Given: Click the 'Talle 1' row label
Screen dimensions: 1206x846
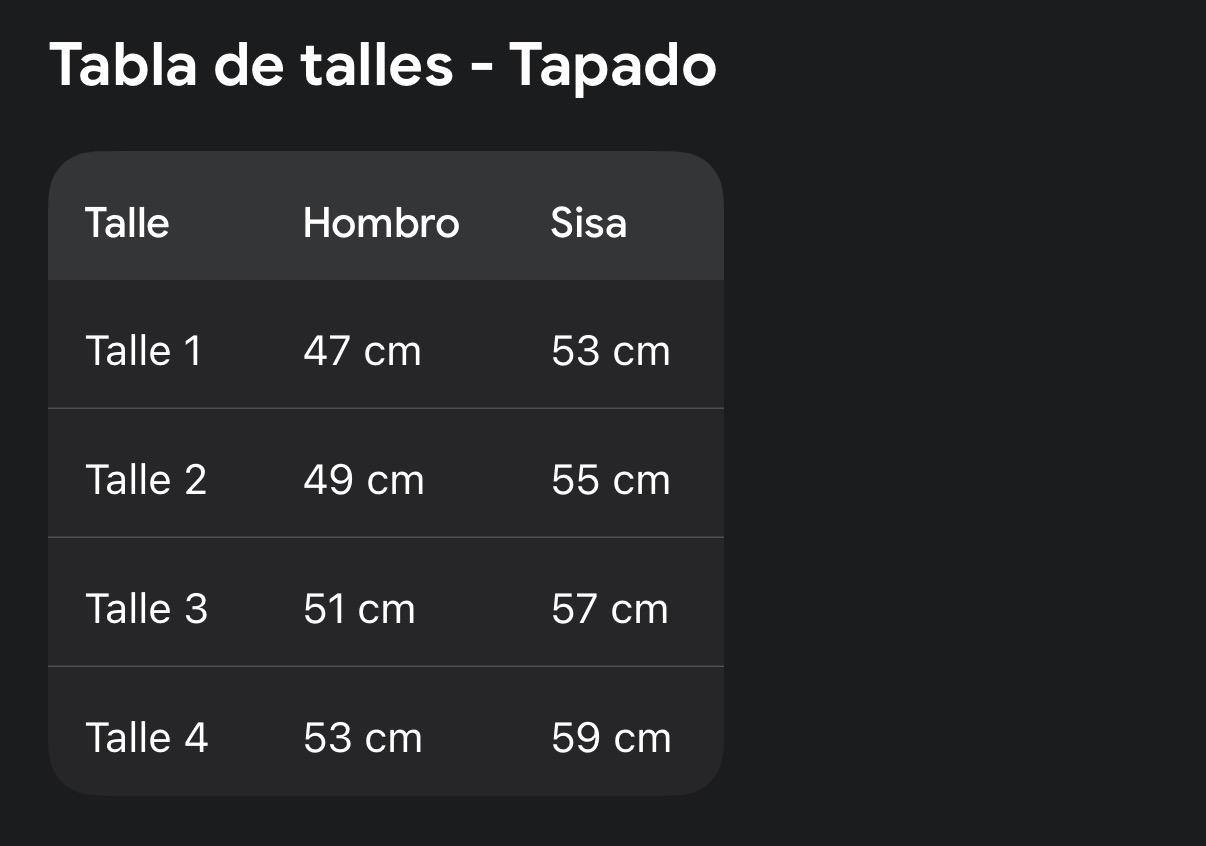Looking at the screenshot, I should (x=143, y=351).
